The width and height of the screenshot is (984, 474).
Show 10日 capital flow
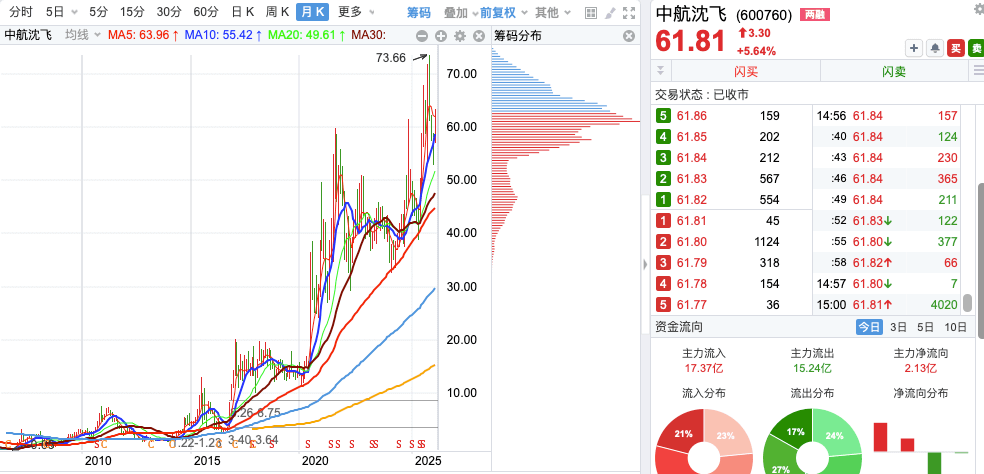pos(955,326)
